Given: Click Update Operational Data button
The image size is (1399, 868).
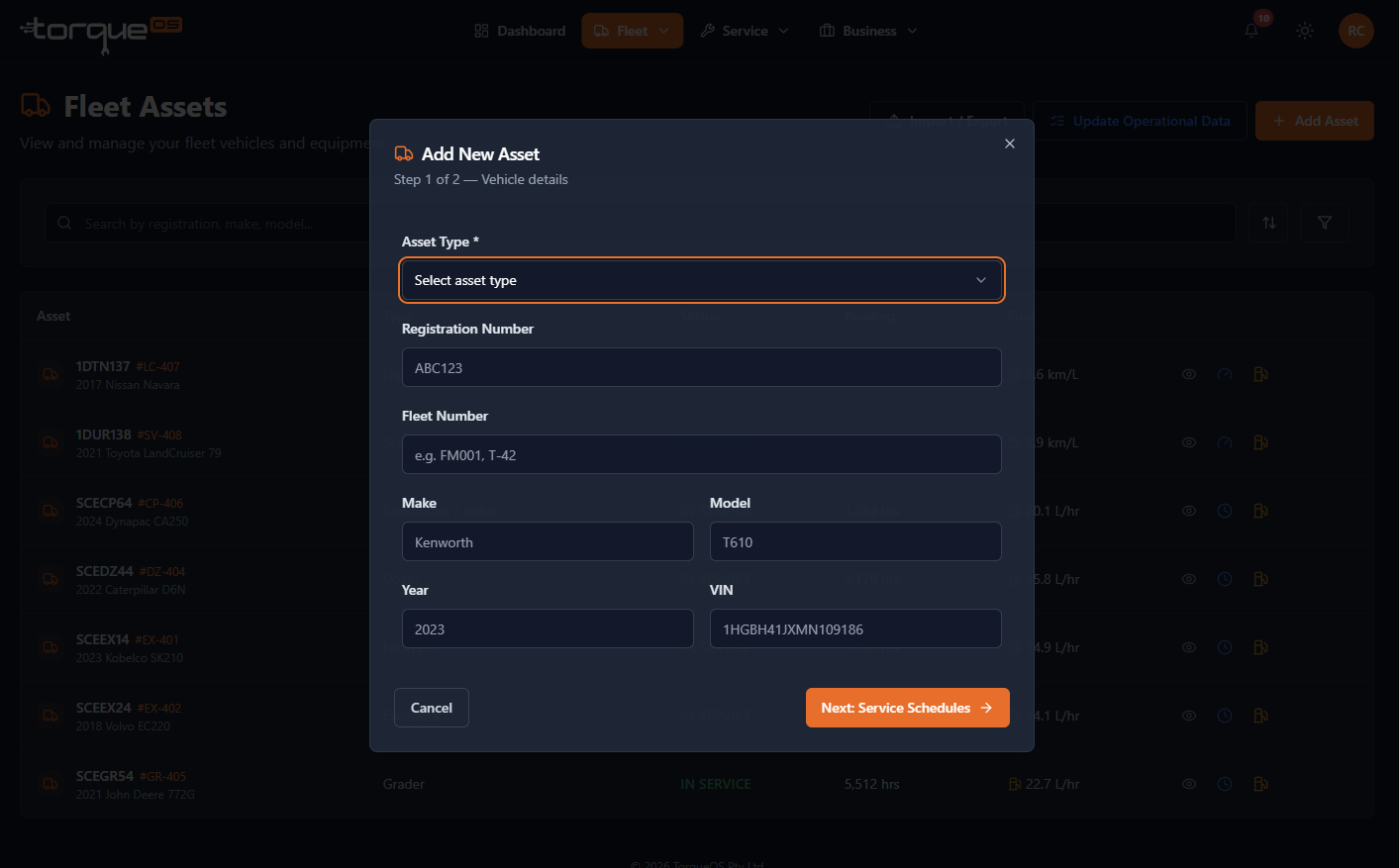Looking at the screenshot, I should click(1140, 121).
